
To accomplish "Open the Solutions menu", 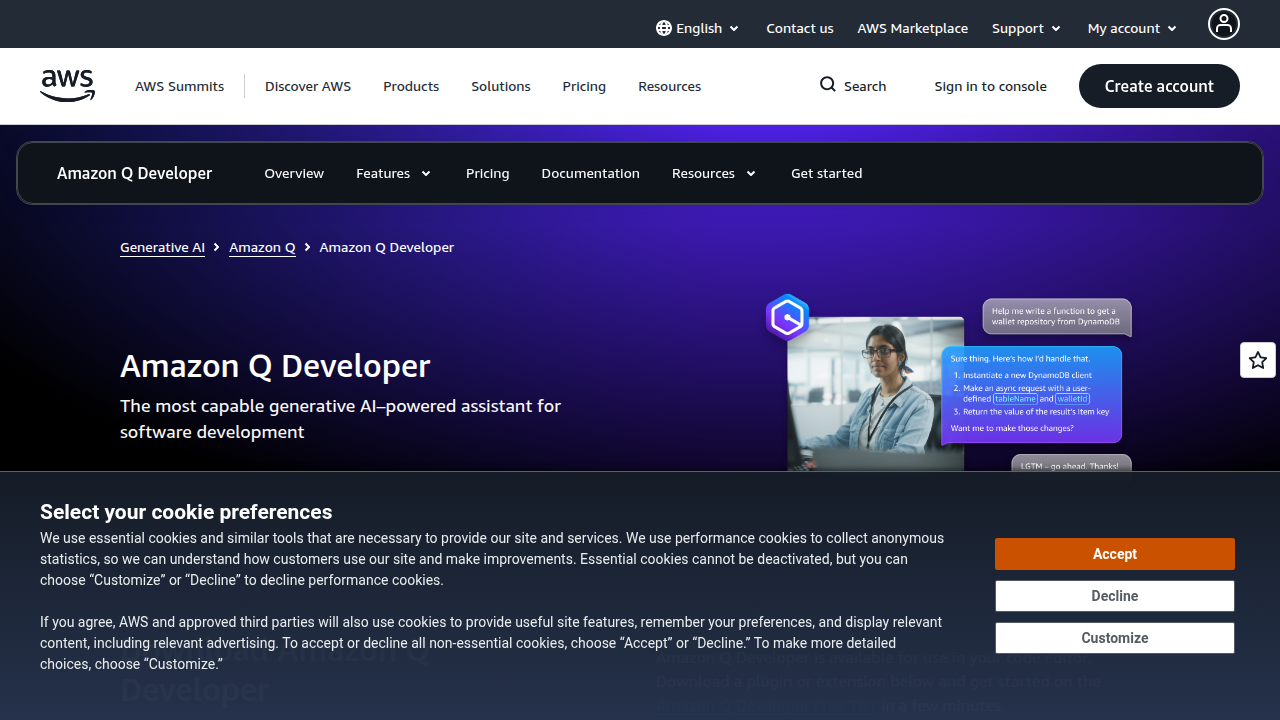I will pos(501,86).
